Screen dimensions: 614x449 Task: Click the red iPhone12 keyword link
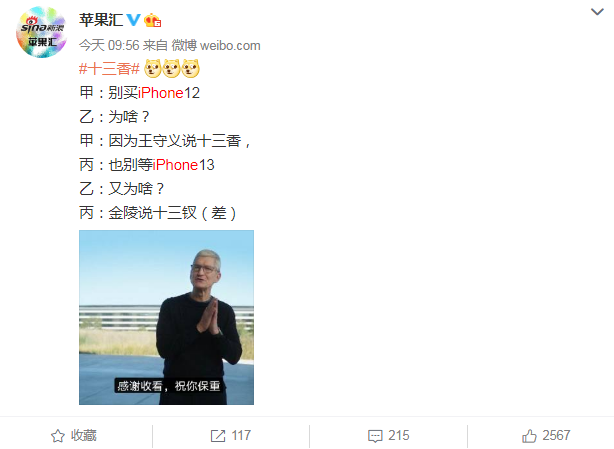[x=161, y=93]
